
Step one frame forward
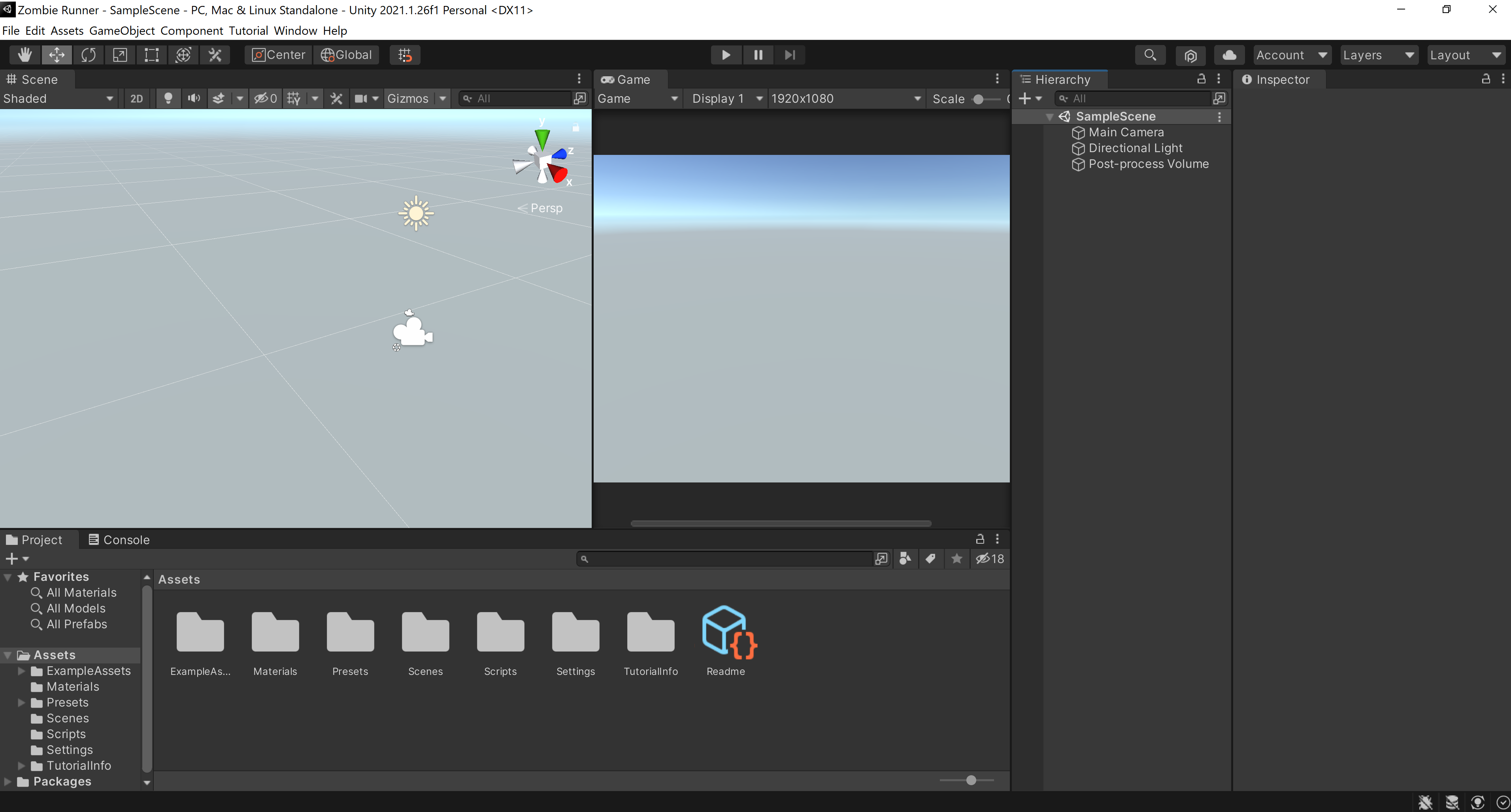point(790,55)
